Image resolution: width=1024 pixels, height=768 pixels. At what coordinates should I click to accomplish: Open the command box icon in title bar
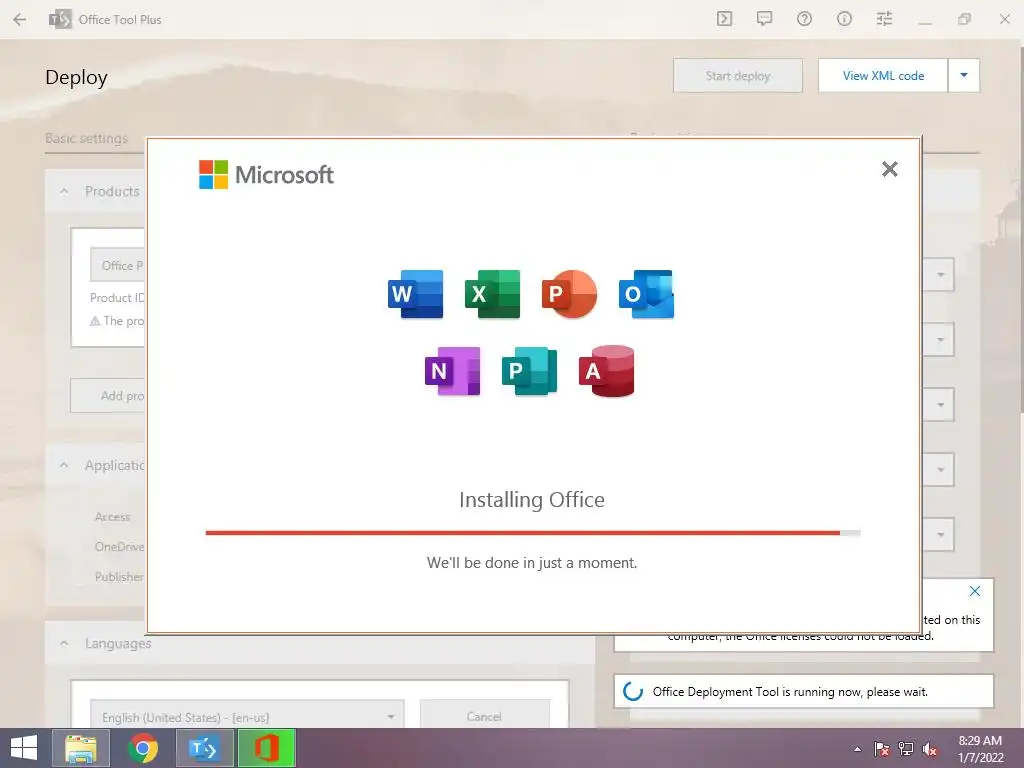[x=724, y=19]
